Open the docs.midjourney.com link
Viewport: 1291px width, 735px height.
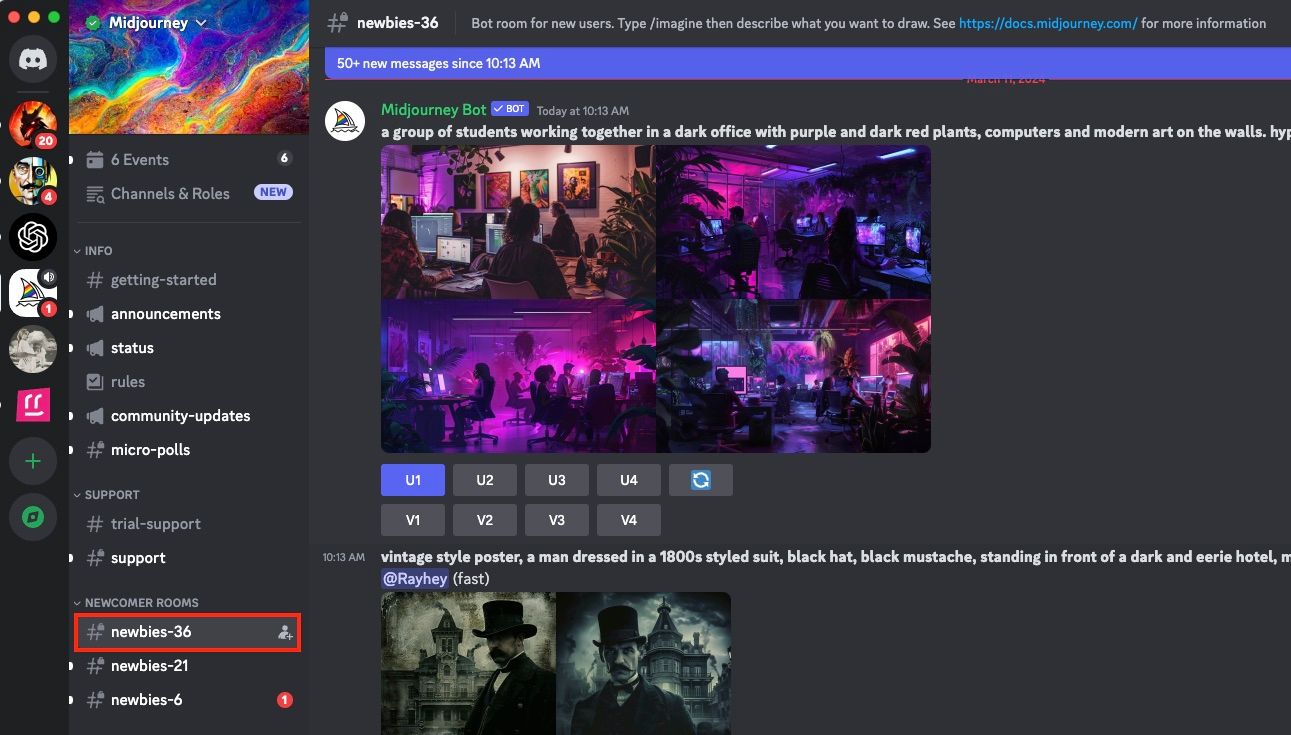pyautogui.click(x=1048, y=23)
